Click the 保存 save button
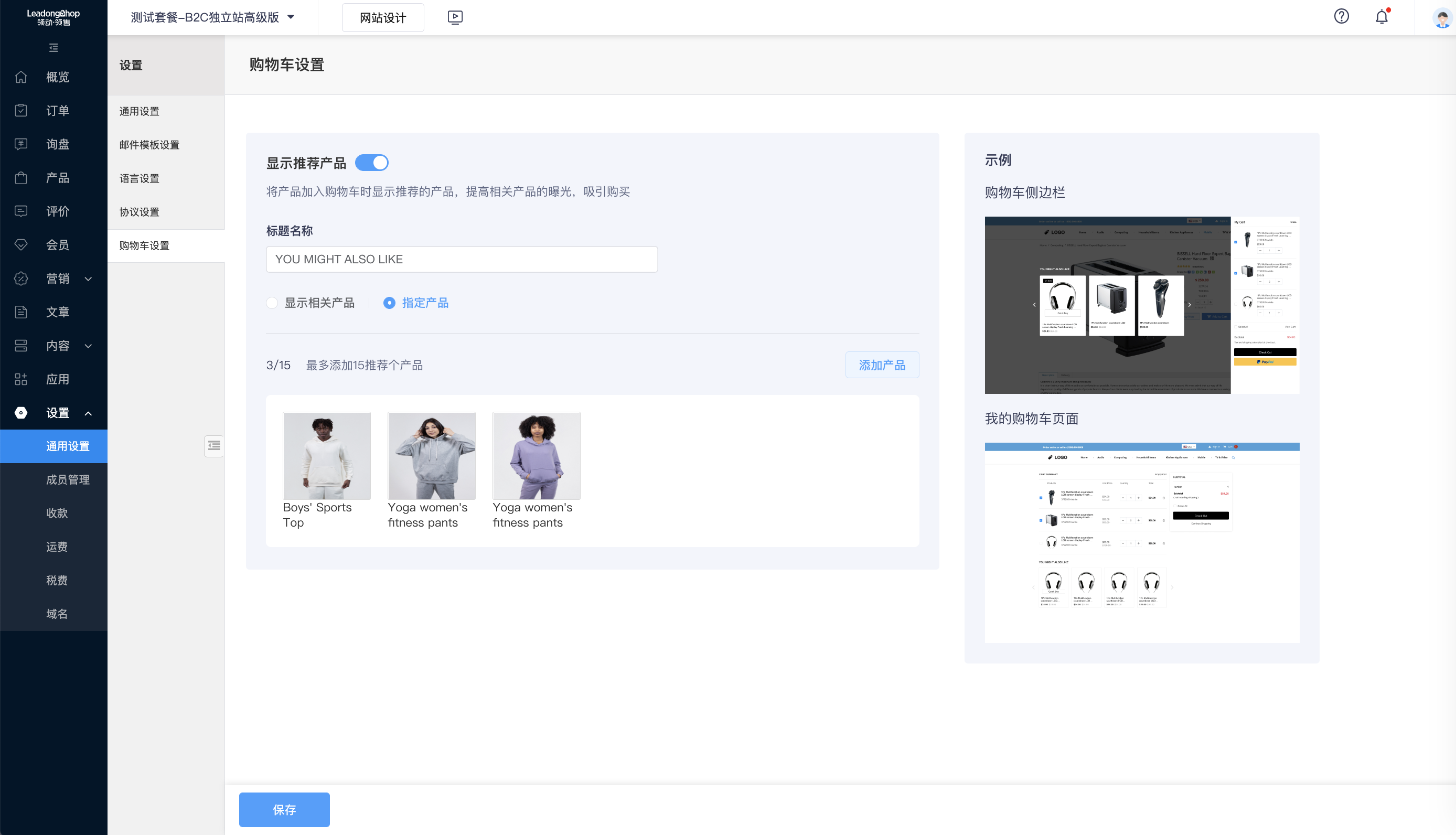The image size is (1456, 835). point(284,810)
